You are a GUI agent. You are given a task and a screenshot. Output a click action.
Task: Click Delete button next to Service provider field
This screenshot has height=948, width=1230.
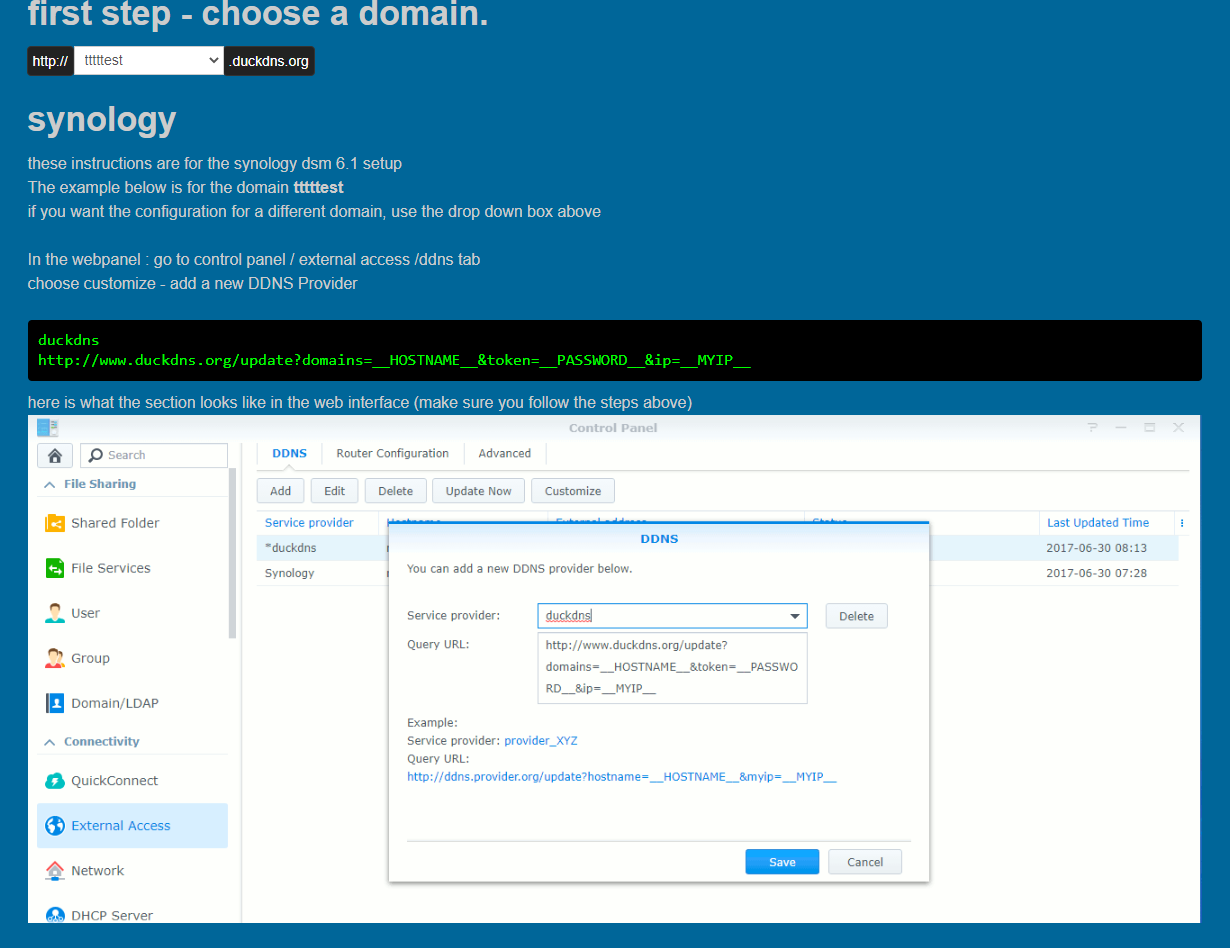point(856,616)
